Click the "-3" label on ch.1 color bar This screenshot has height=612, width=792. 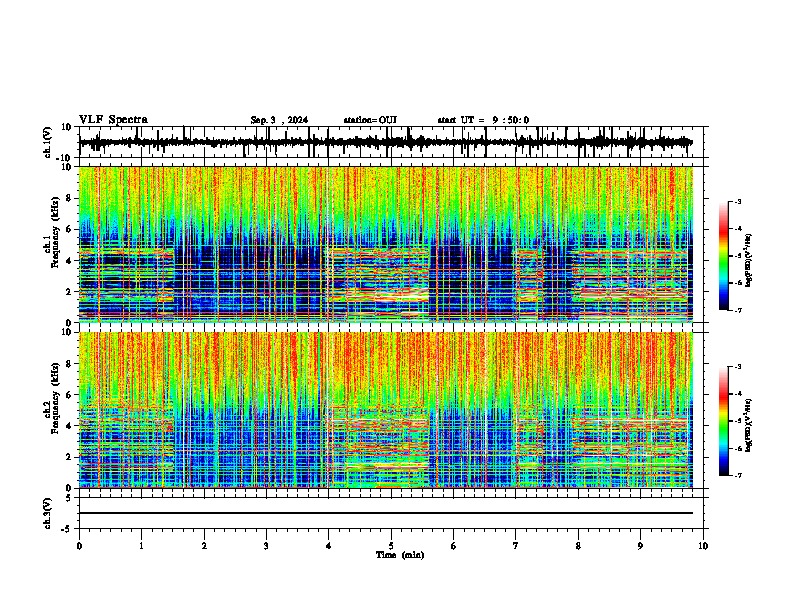pyautogui.click(x=738, y=202)
